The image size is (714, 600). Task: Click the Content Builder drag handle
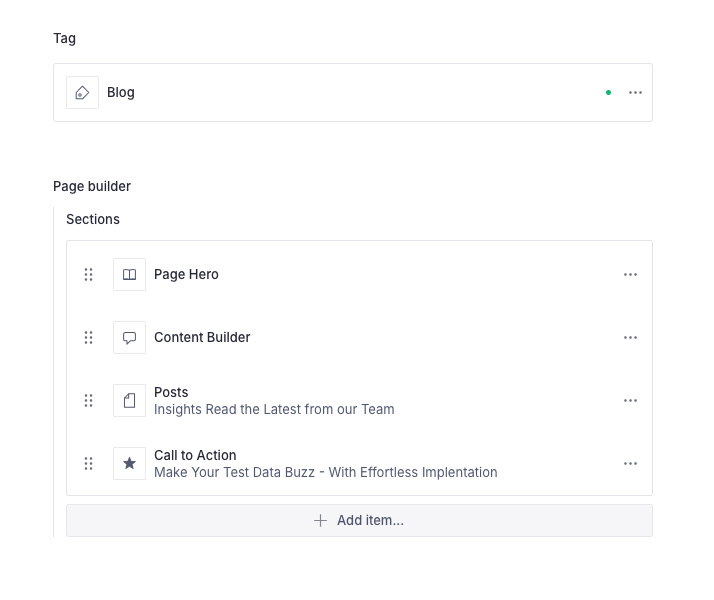point(88,337)
